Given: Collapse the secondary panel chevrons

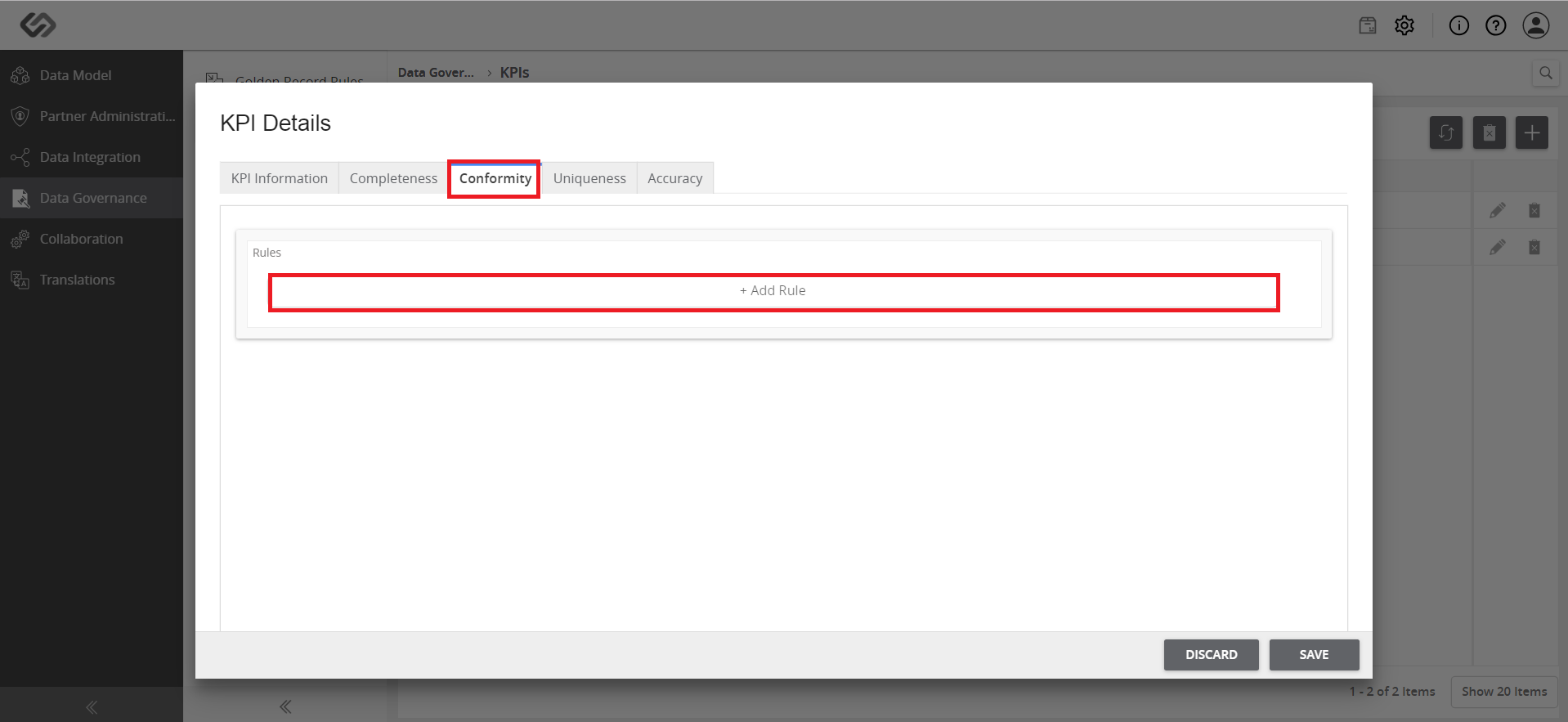Looking at the screenshot, I should pyautogui.click(x=285, y=706).
